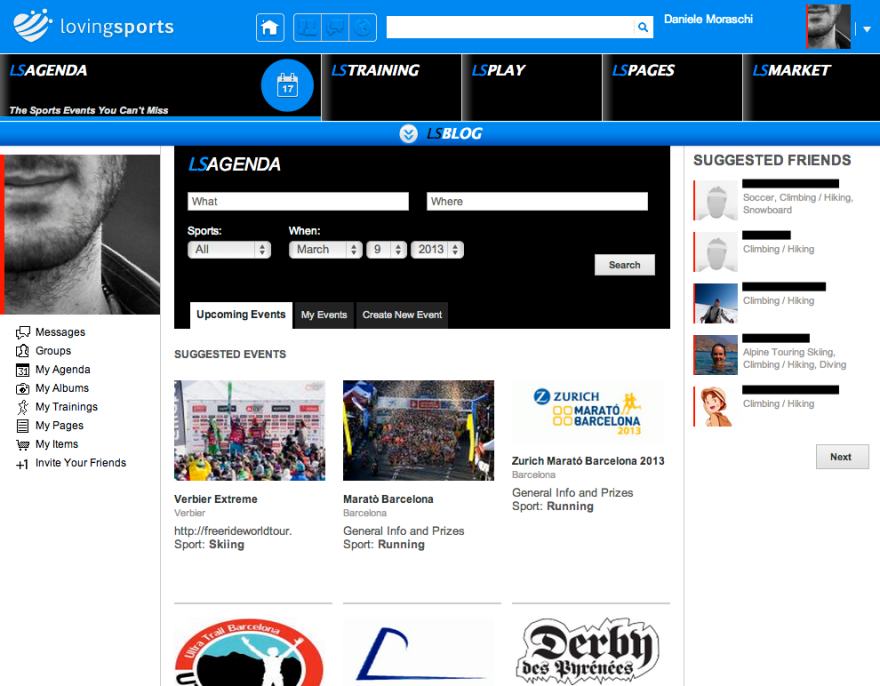Image resolution: width=880 pixels, height=686 pixels.
Task: Click the snowy mountain friend photo
Action: point(716,304)
